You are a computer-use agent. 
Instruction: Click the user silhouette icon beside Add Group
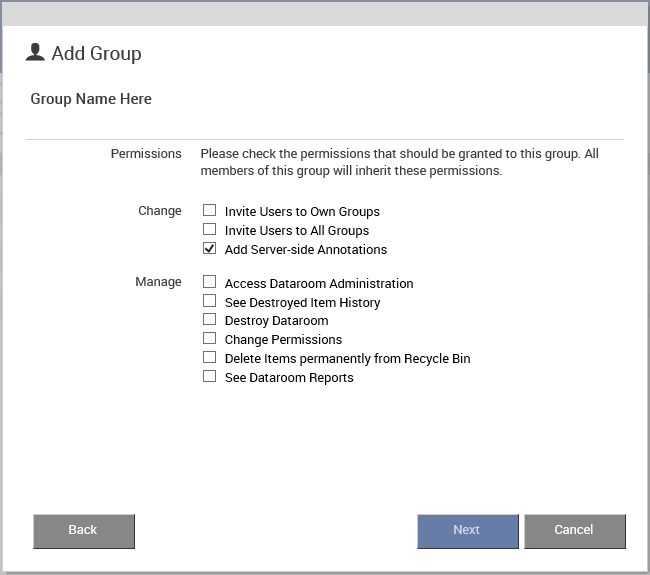pos(35,52)
